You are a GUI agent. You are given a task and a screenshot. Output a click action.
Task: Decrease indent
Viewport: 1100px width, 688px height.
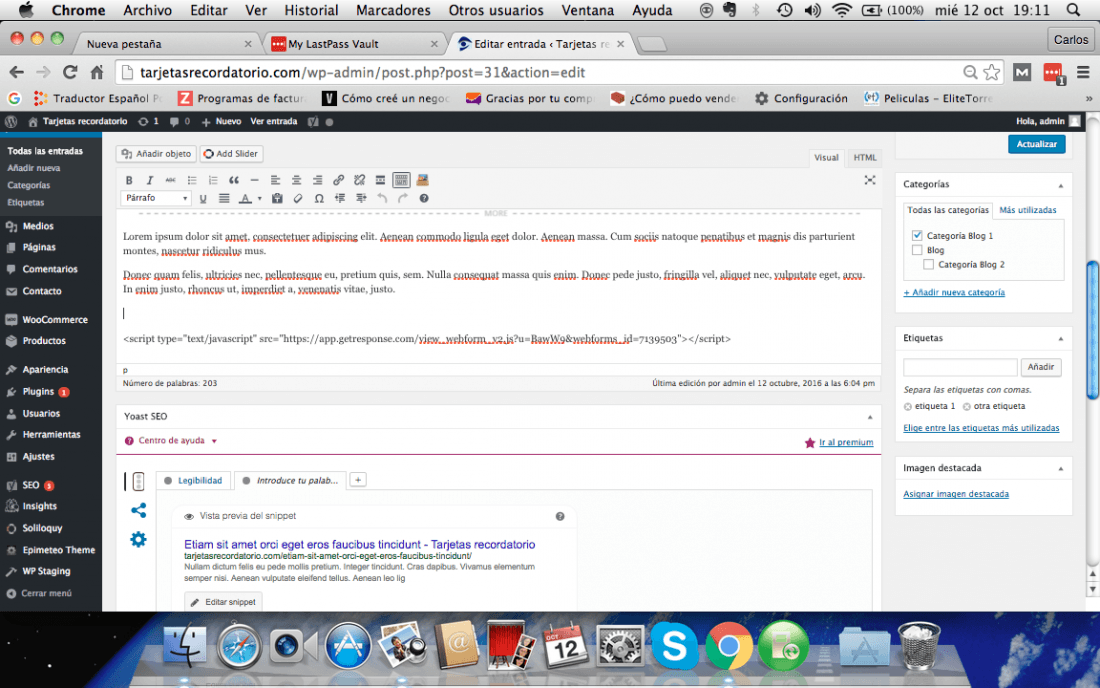[x=340, y=198]
